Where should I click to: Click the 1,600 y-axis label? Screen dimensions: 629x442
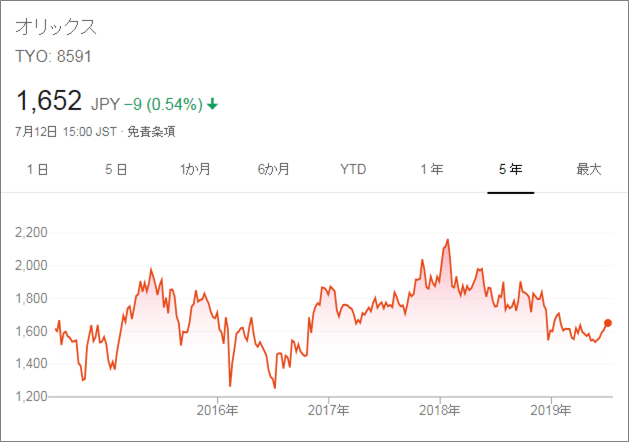(31, 331)
